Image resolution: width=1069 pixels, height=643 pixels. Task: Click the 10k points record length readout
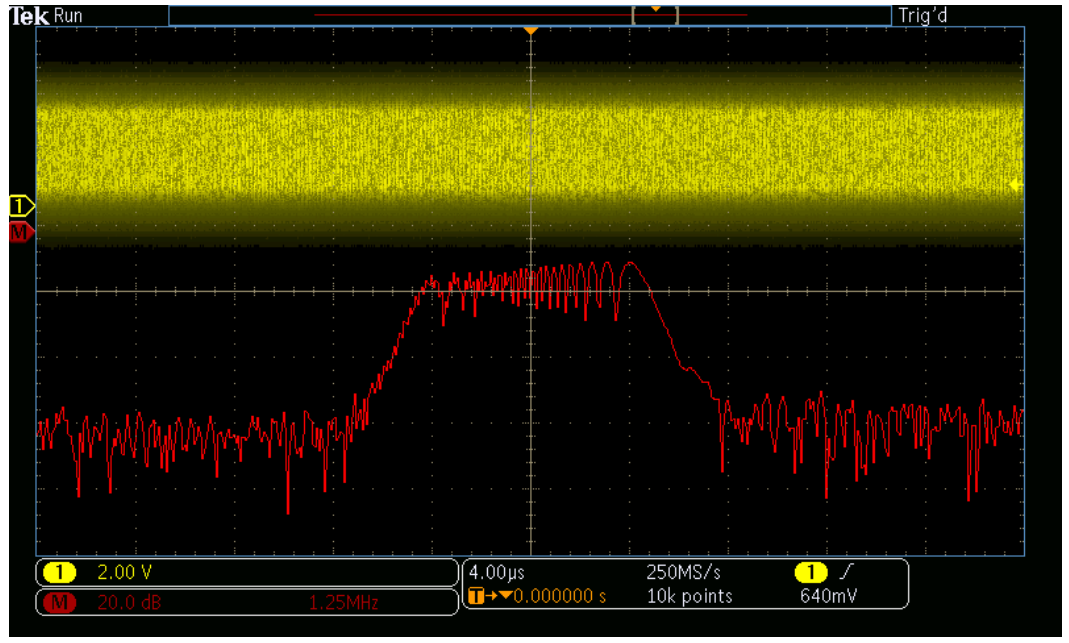coord(689,597)
